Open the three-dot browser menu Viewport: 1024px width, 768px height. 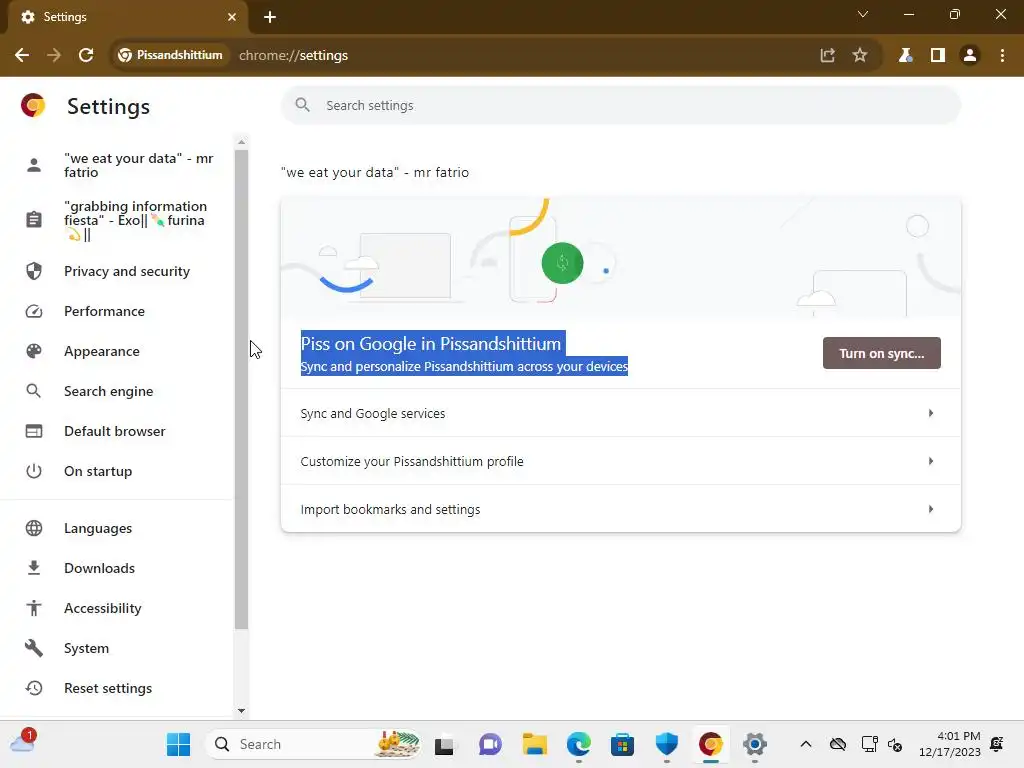pos(1002,56)
